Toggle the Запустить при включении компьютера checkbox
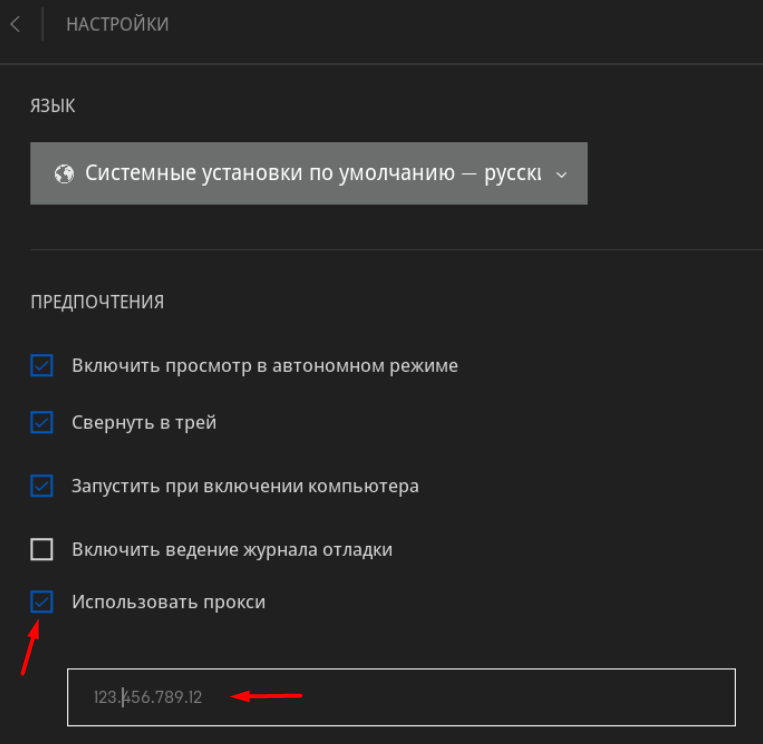This screenshot has height=744, width=763. (42, 486)
